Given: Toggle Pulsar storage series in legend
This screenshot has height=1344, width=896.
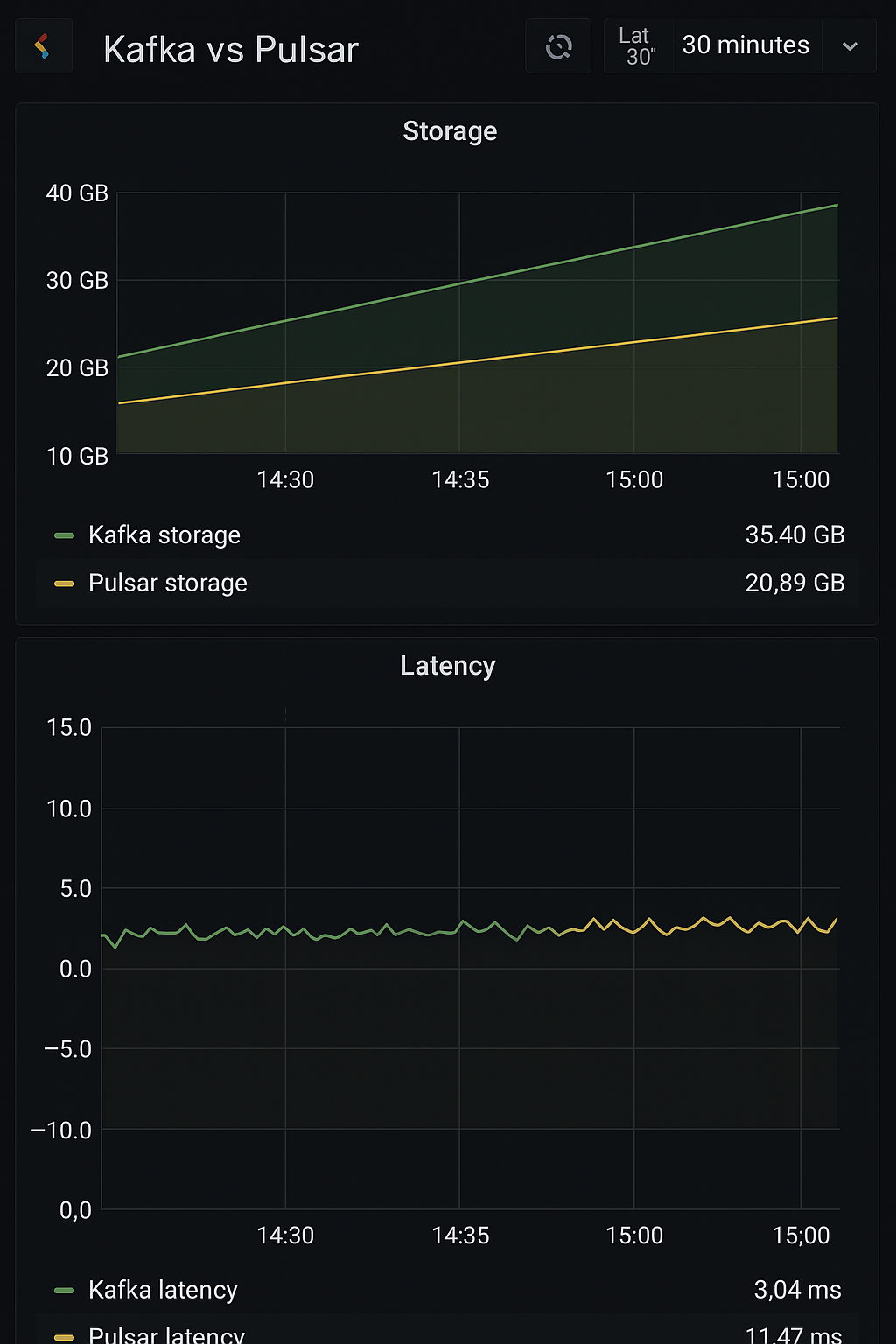Looking at the screenshot, I should [168, 584].
